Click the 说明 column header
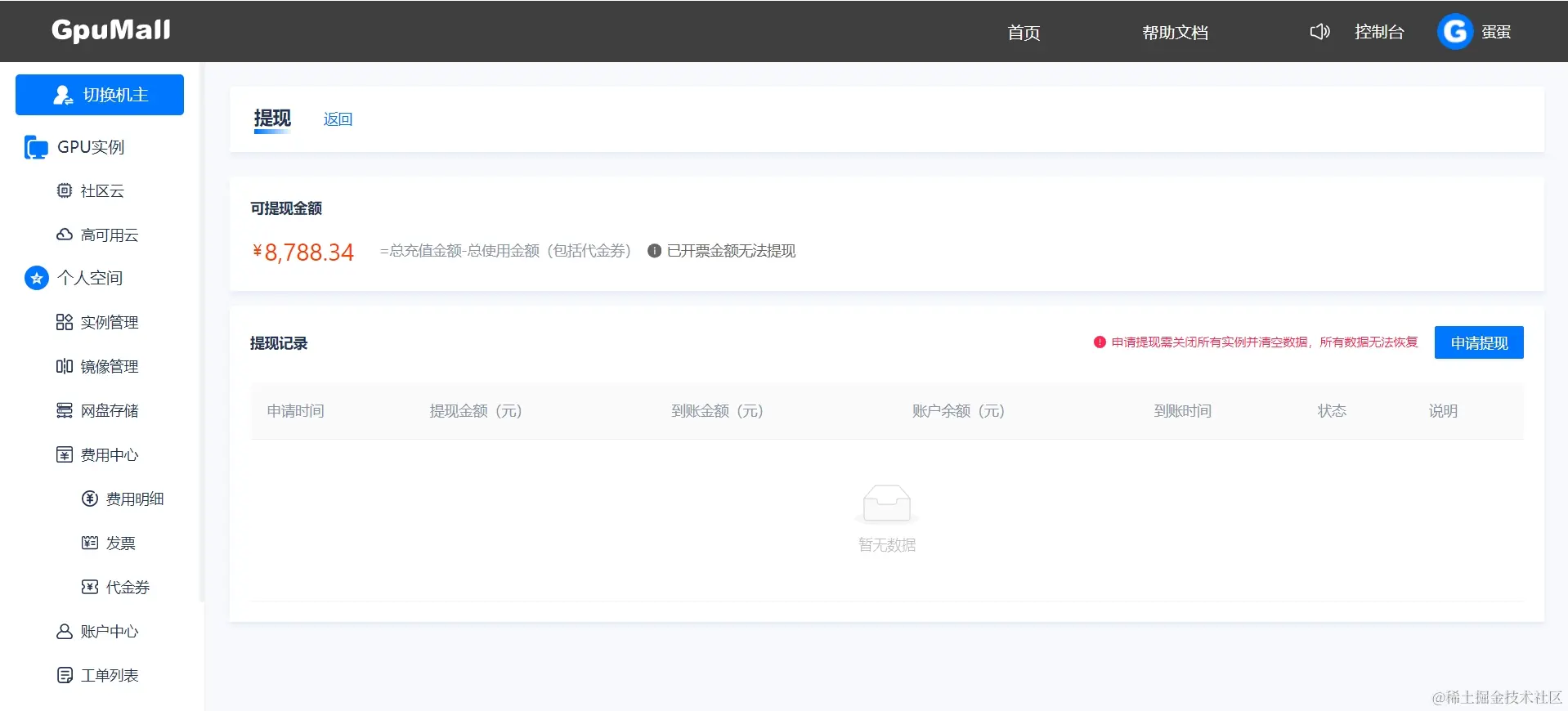 pos(1443,411)
